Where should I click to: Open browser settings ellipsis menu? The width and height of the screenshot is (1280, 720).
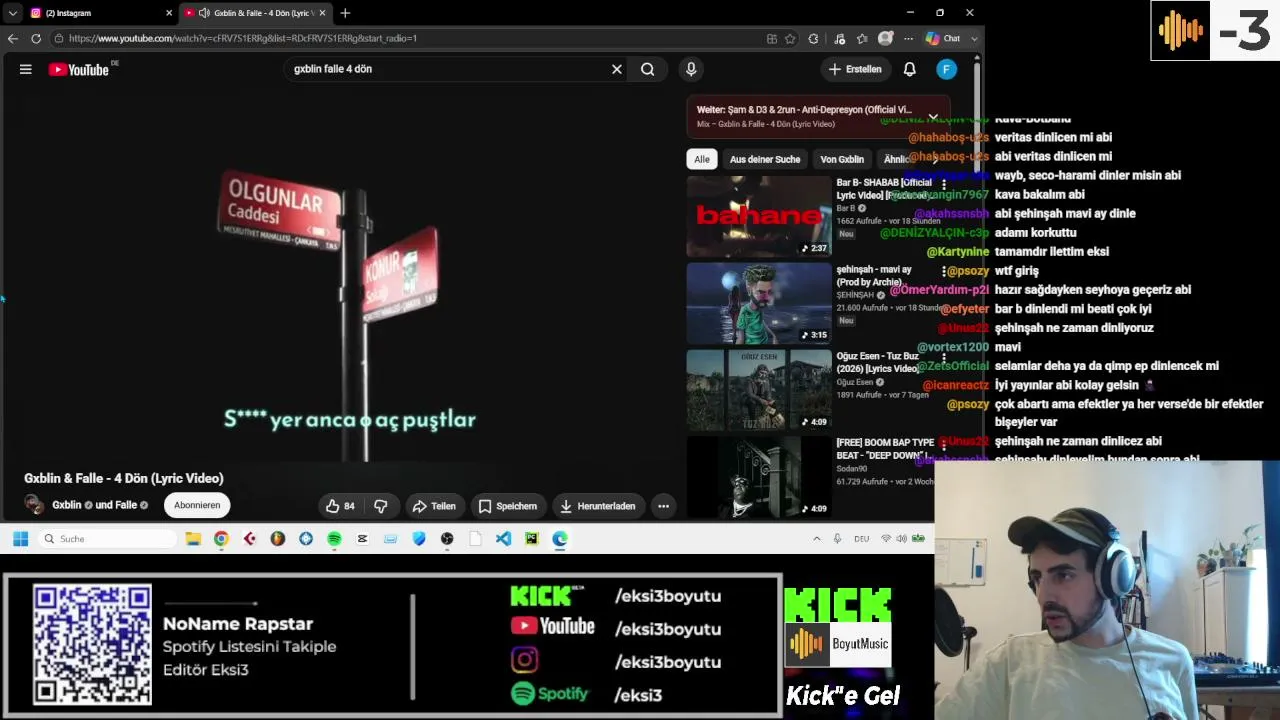click(x=908, y=38)
